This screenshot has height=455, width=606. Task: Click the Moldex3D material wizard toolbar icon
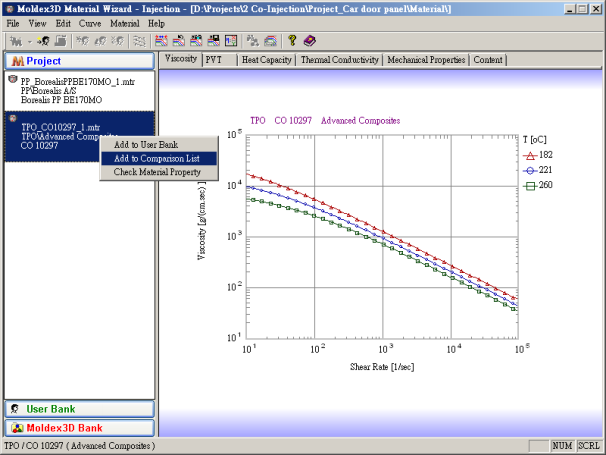[x=16, y=41]
